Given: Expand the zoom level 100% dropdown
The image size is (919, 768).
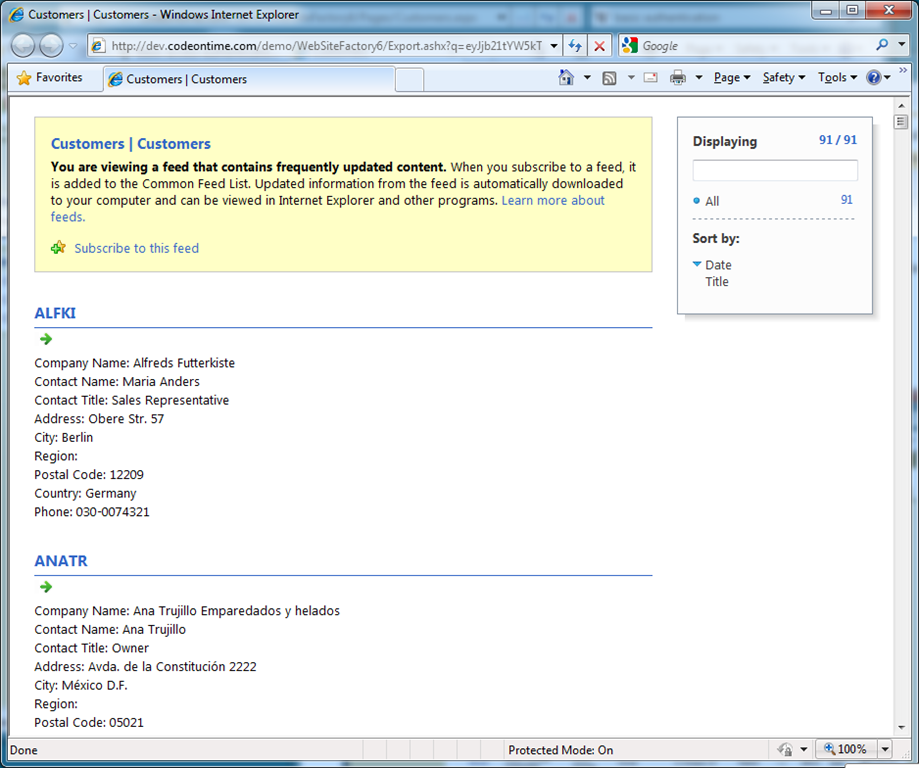Looking at the screenshot, I should (x=885, y=749).
